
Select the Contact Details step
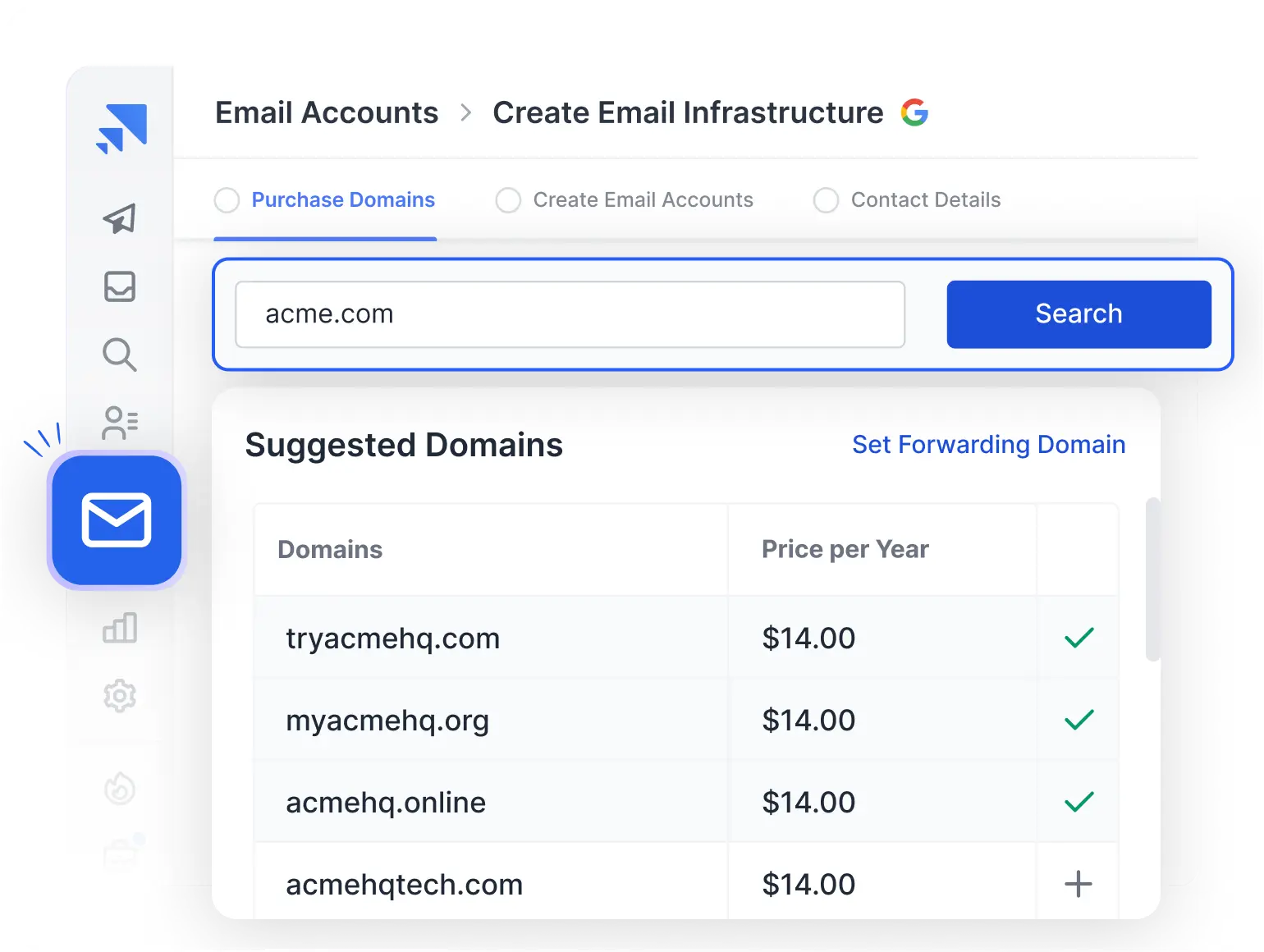tap(925, 199)
